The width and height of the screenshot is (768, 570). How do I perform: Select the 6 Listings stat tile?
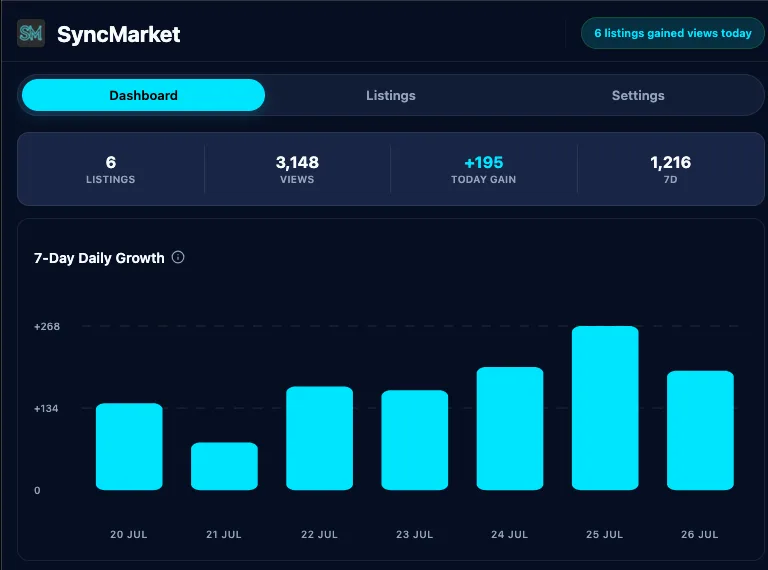click(111, 169)
